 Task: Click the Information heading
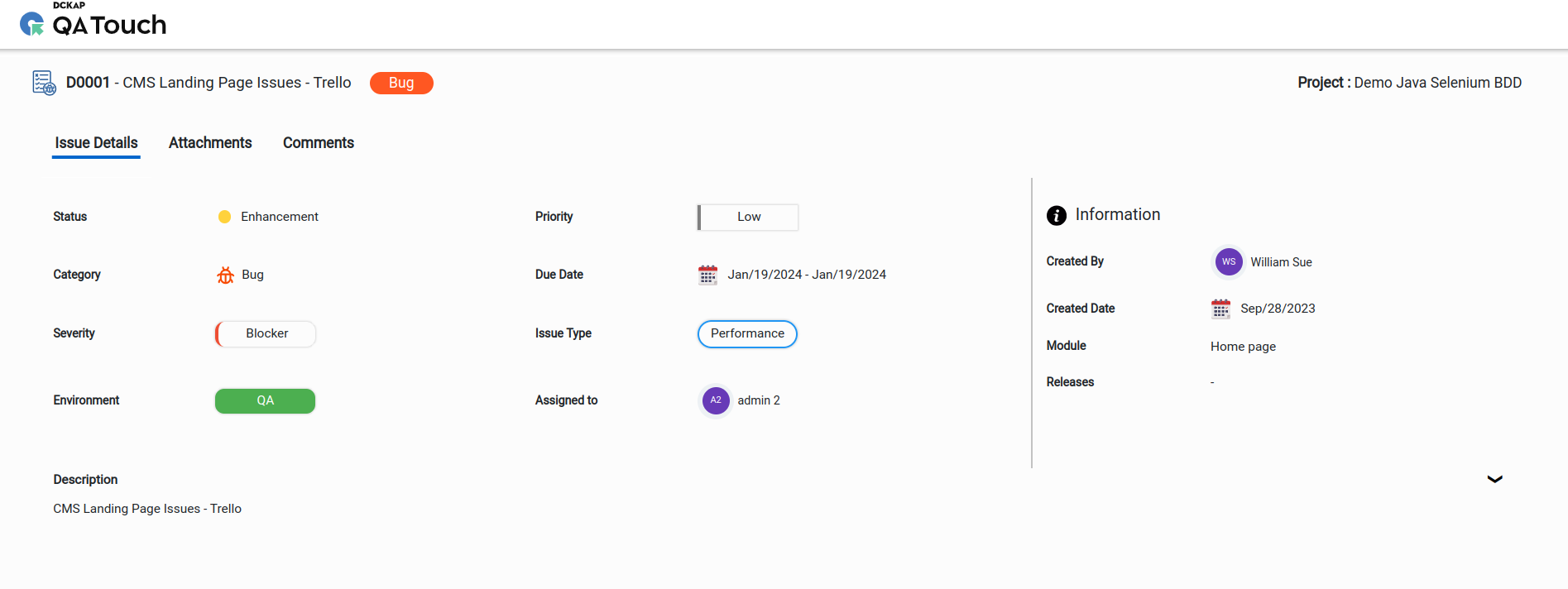(x=1117, y=214)
